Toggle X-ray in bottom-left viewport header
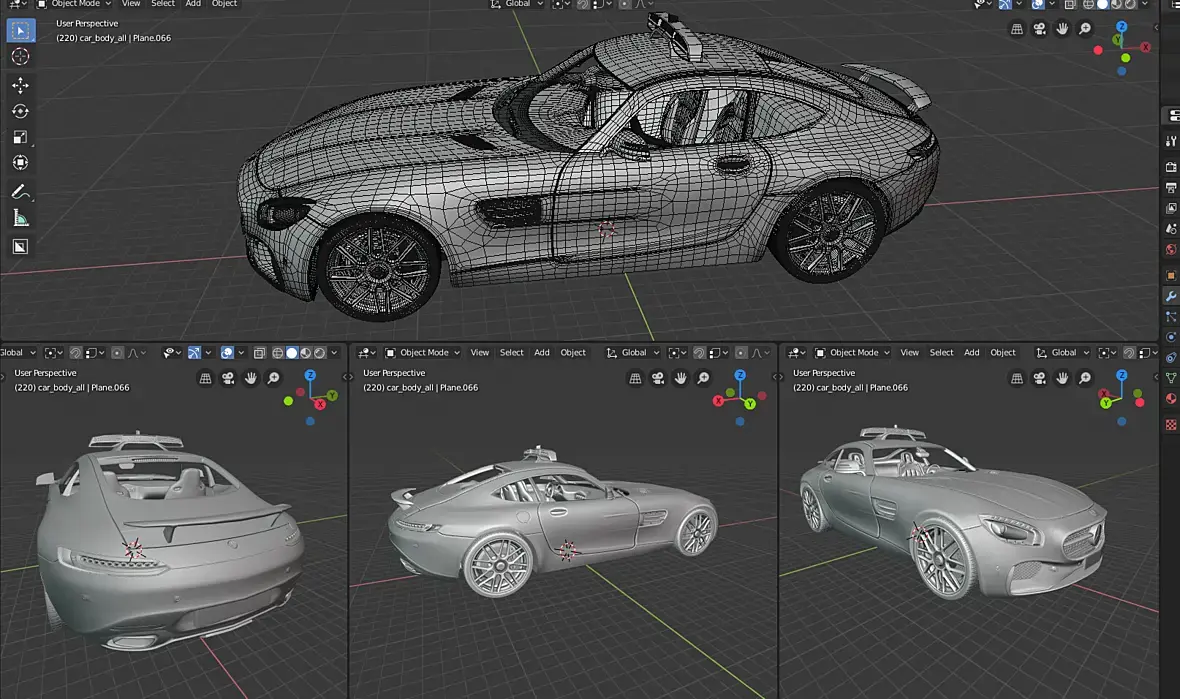The width and height of the screenshot is (1180, 699). pyautogui.click(x=260, y=352)
